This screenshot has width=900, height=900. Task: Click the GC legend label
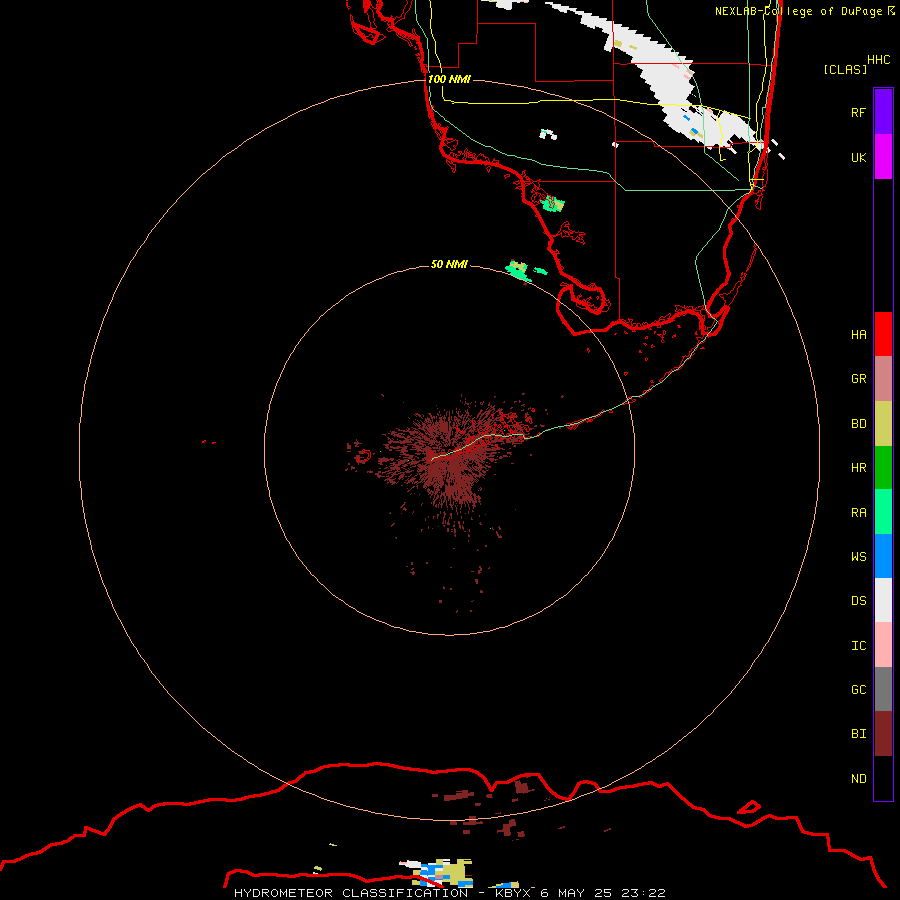click(858, 690)
